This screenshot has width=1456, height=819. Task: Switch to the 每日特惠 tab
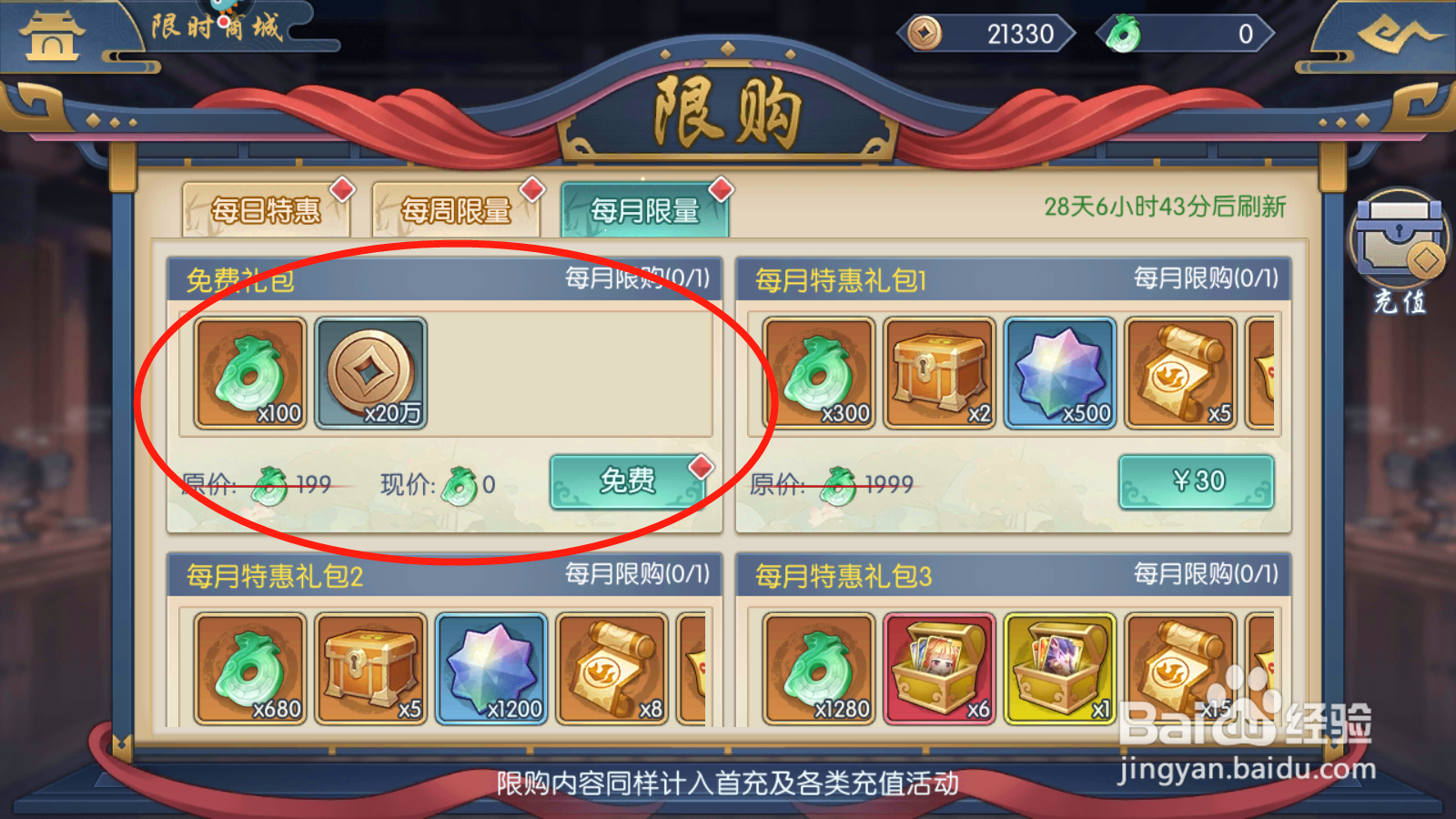pos(266,210)
